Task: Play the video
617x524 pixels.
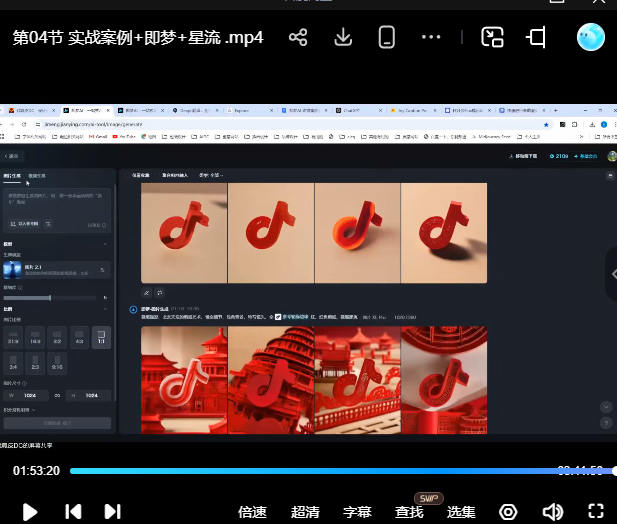Action: [30, 511]
